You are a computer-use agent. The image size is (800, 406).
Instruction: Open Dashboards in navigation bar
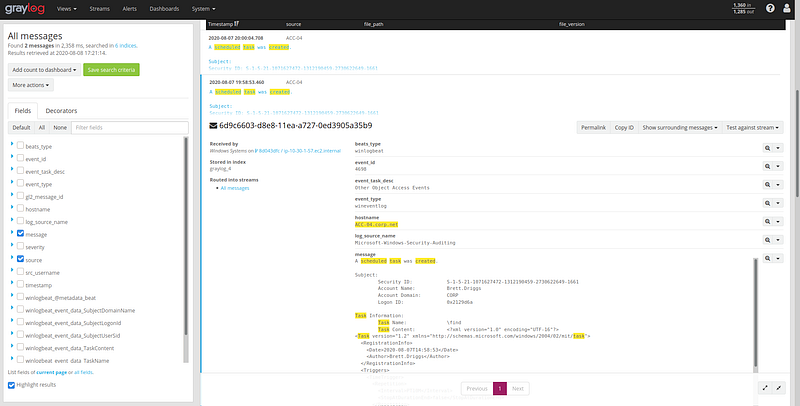164,9
